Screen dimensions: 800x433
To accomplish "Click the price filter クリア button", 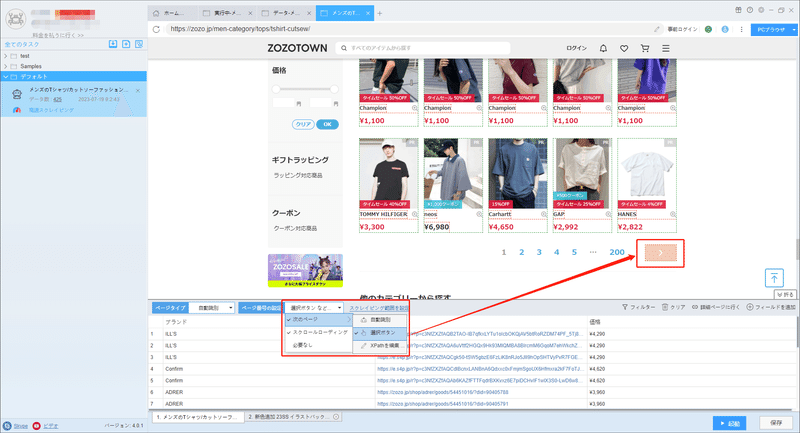I will 303,124.
